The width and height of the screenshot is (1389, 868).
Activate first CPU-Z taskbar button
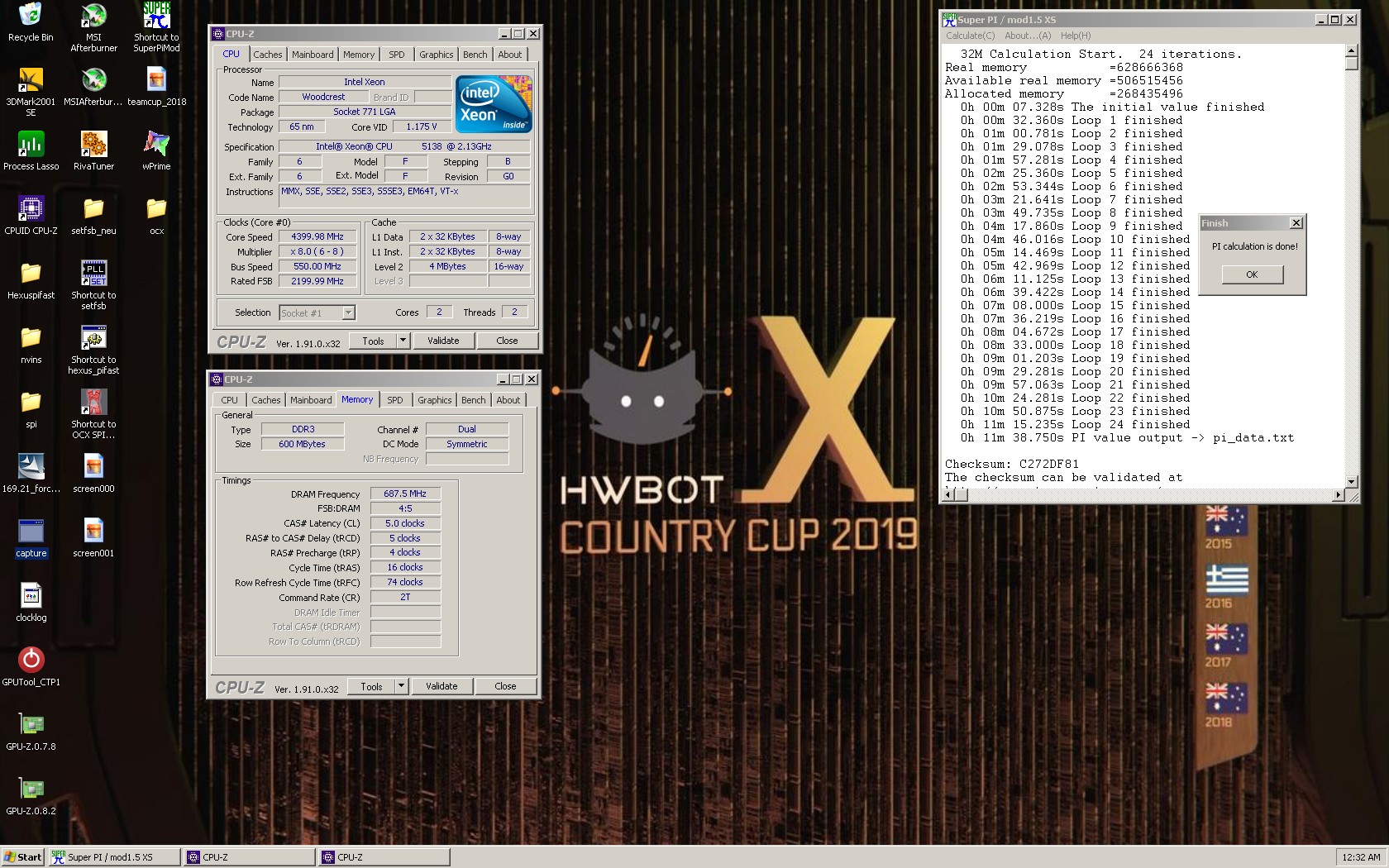249,857
